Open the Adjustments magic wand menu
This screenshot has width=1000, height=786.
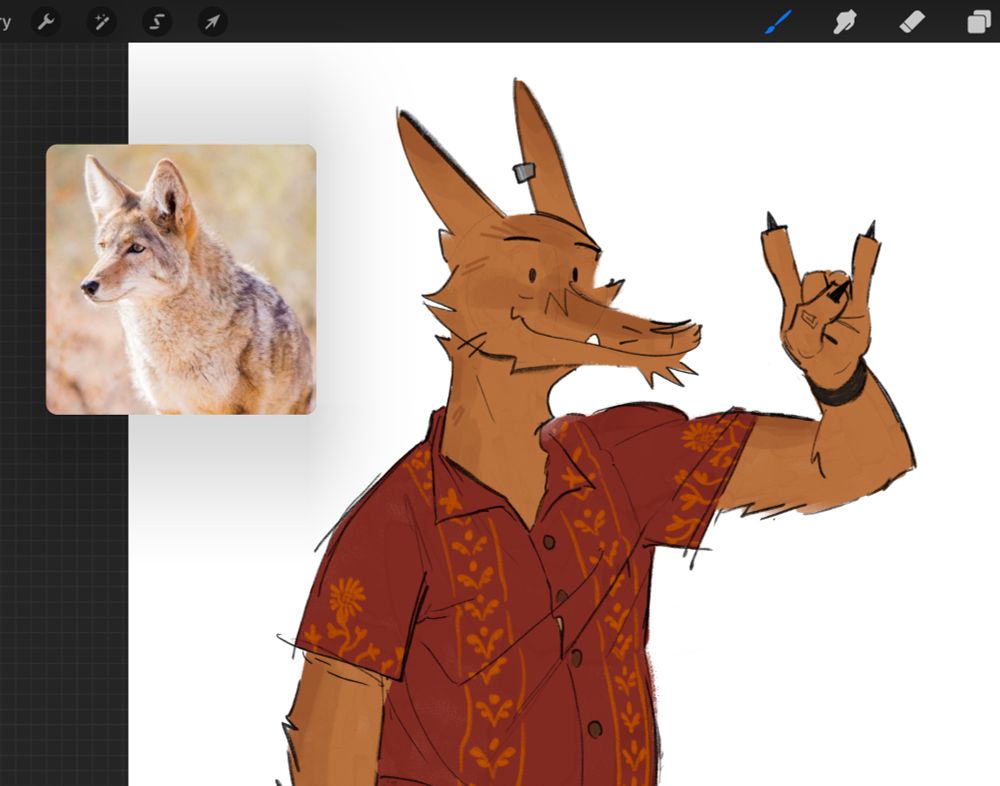click(x=101, y=22)
